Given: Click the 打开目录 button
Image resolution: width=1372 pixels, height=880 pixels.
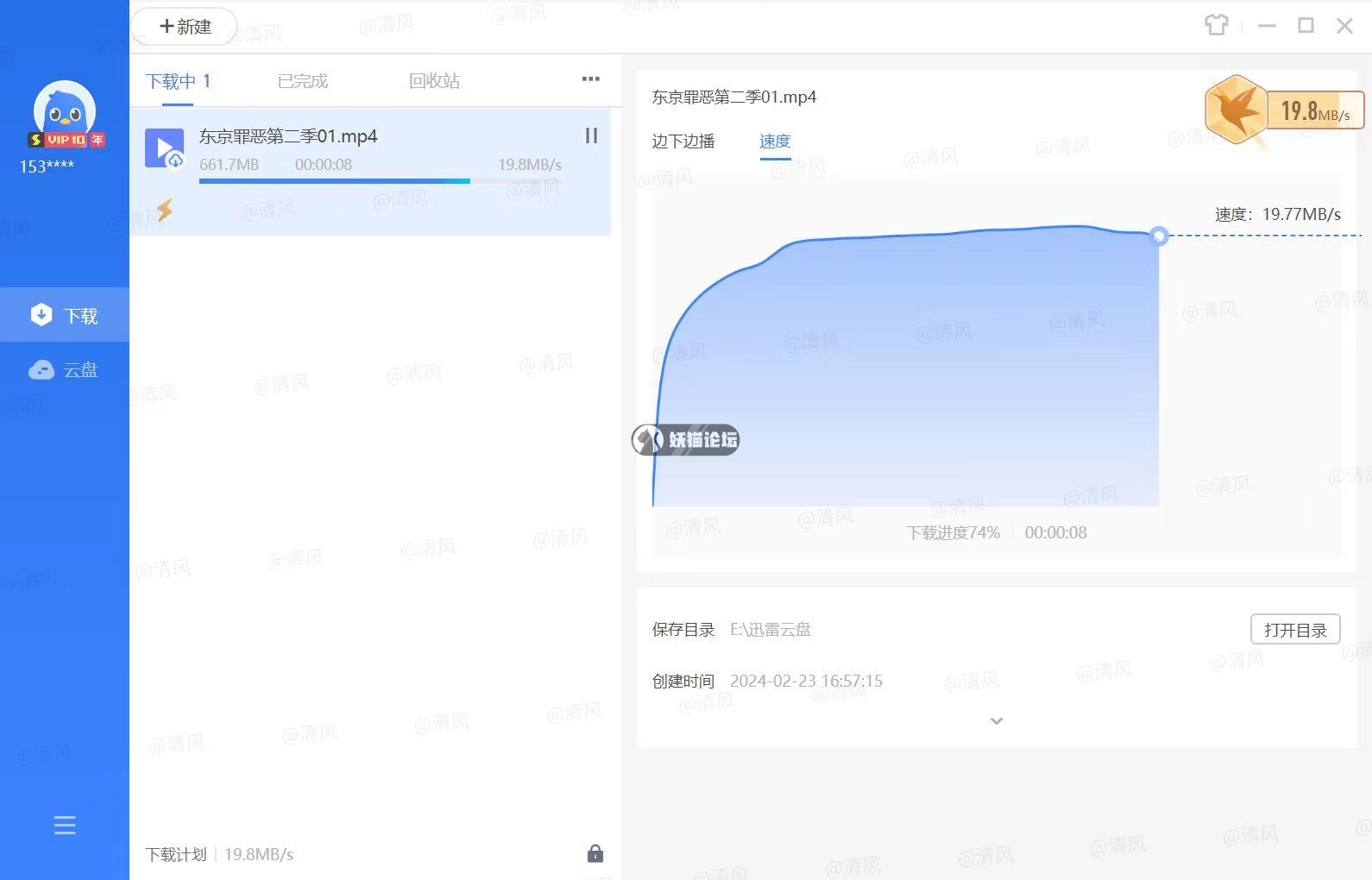Looking at the screenshot, I should [x=1295, y=630].
